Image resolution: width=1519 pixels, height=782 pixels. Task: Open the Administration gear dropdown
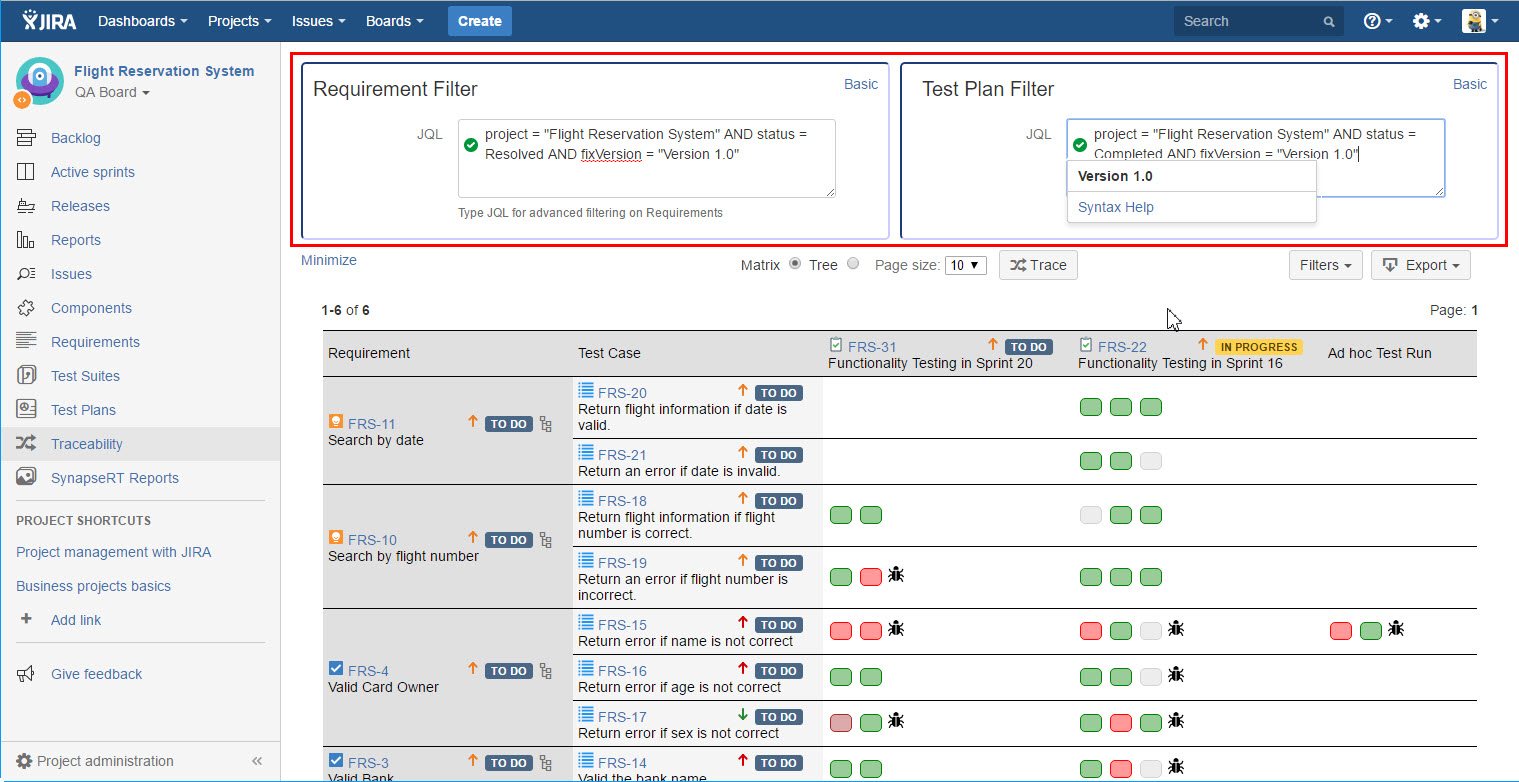[x=1427, y=21]
